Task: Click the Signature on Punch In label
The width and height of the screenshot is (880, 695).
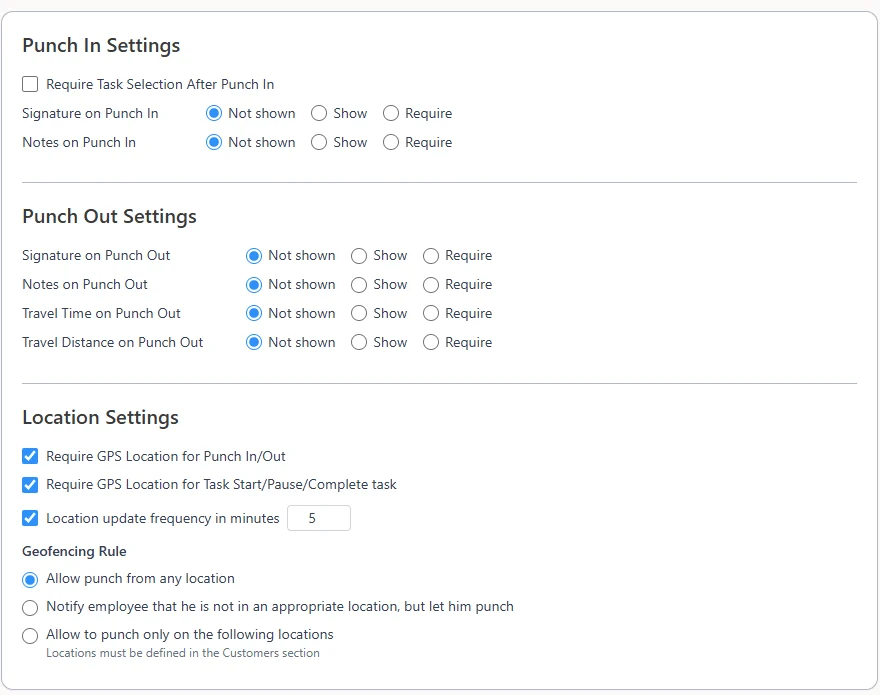Action: pyautogui.click(x=90, y=113)
